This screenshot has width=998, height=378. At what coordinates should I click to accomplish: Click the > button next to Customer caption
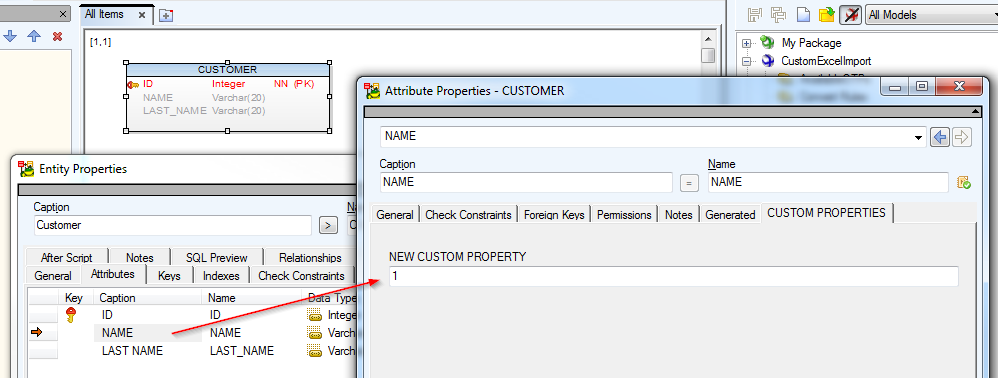point(328,225)
